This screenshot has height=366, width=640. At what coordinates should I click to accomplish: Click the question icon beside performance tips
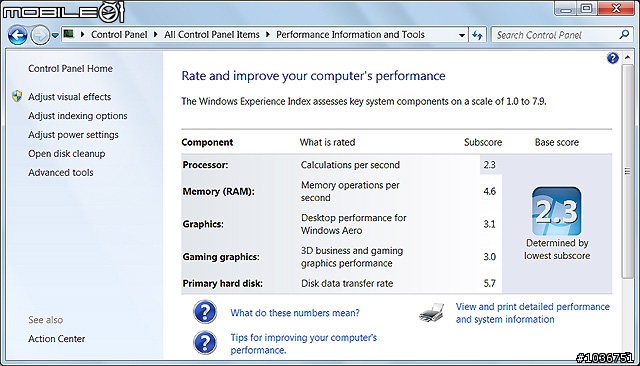205,343
